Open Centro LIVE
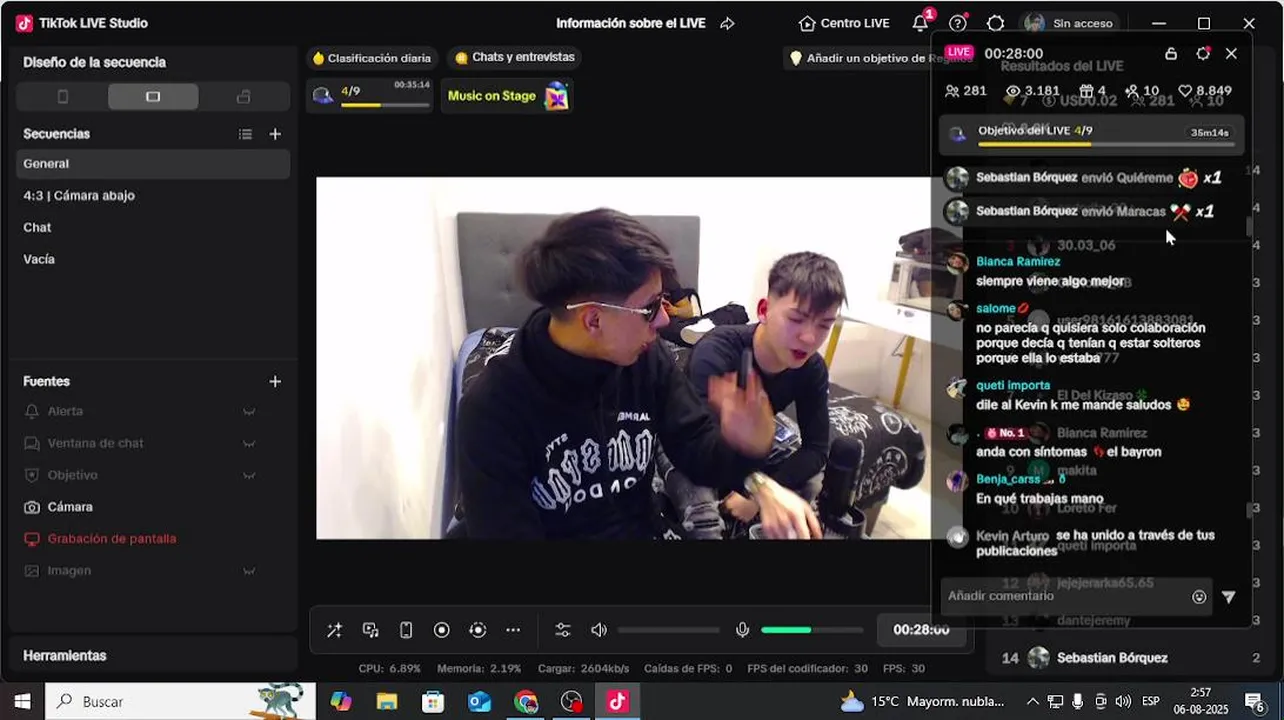1284x720 pixels. [844, 23]
